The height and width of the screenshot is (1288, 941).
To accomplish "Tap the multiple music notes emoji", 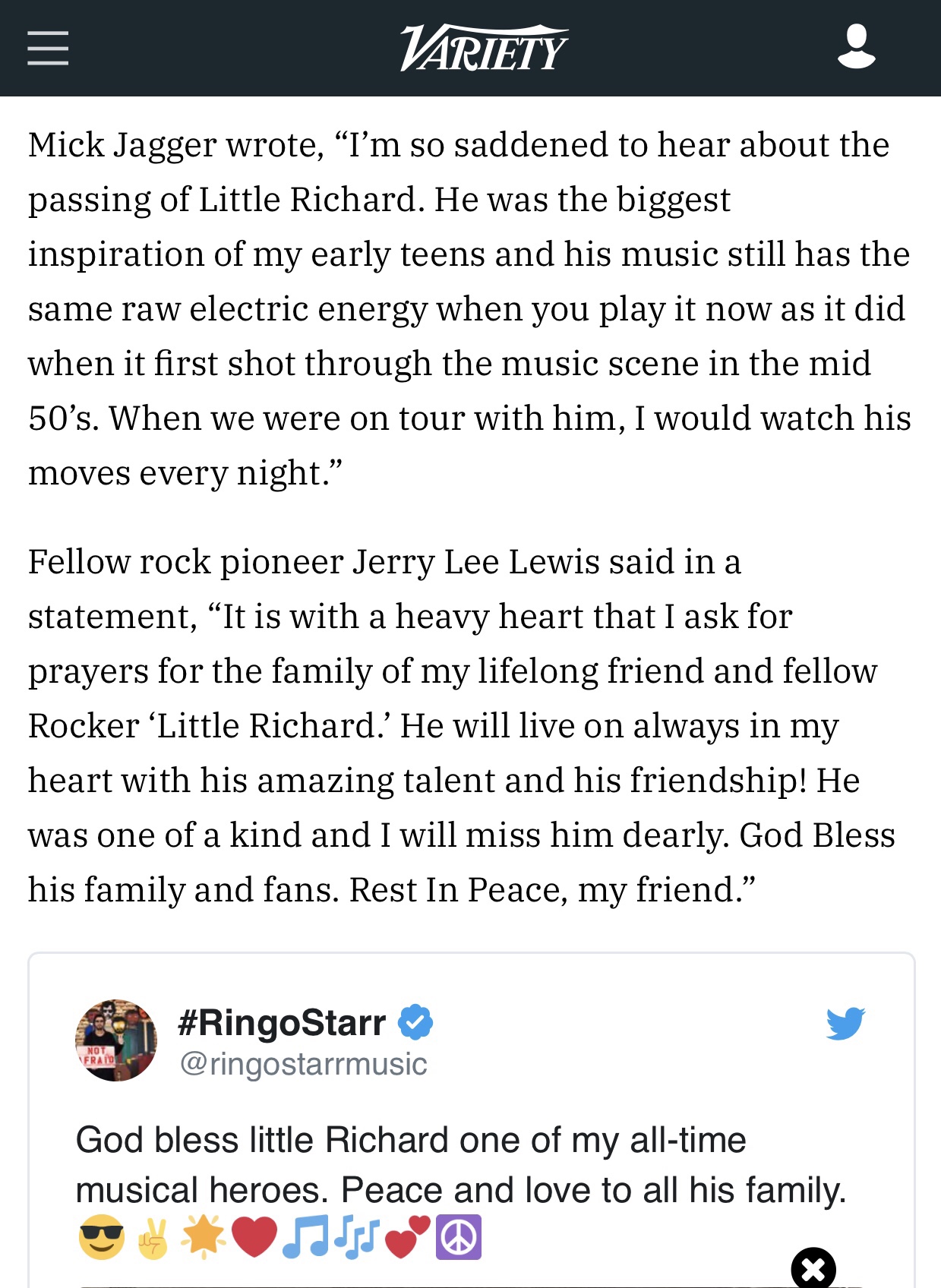I will (x=356, y=1237).
